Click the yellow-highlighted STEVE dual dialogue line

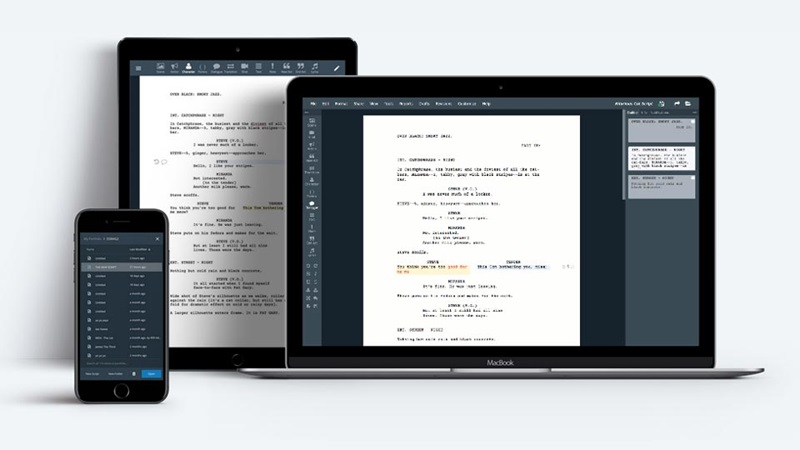pyautogui.click(x=432, y=269)
